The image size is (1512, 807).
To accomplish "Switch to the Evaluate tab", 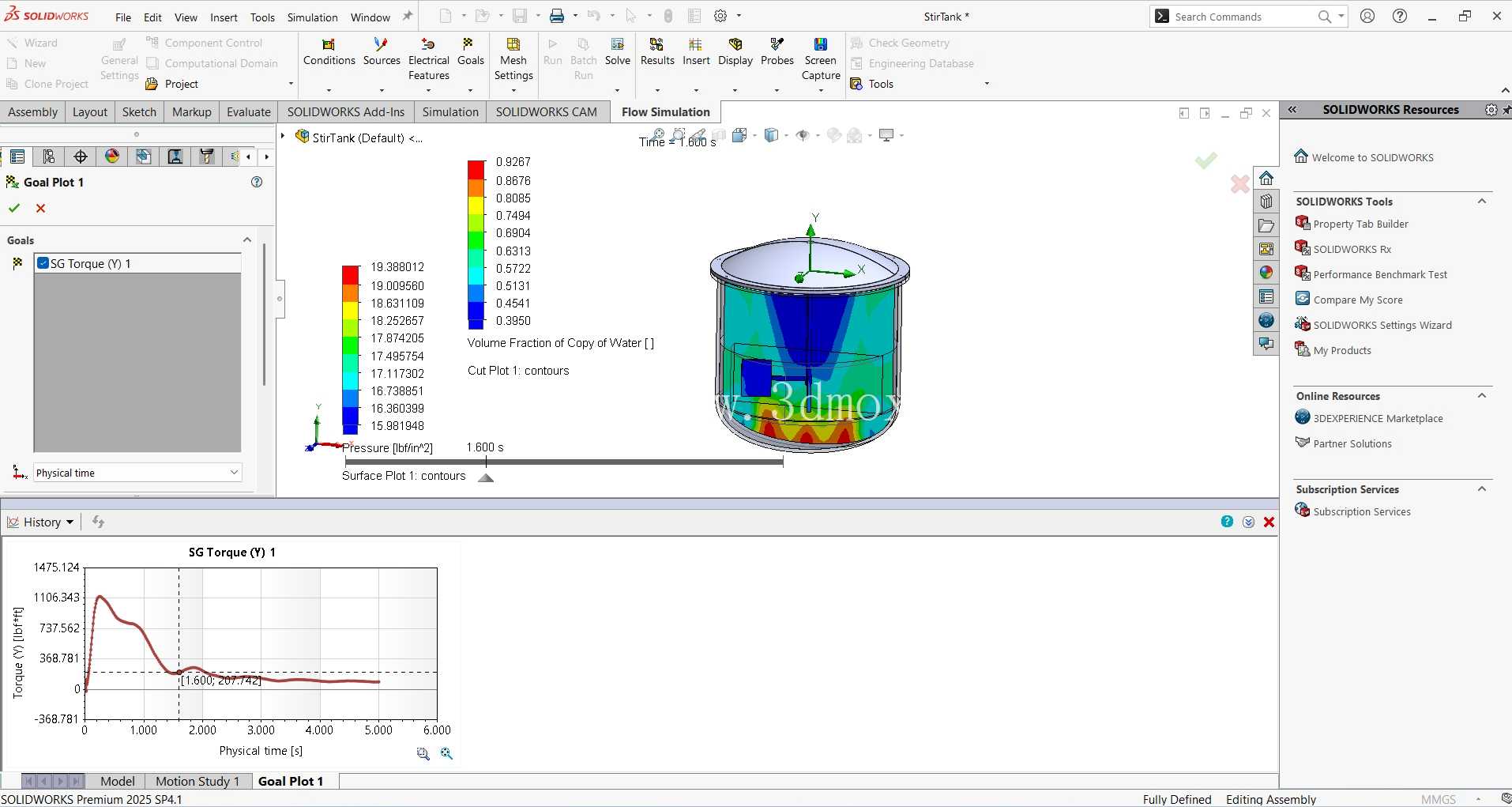I will [248, 112].
